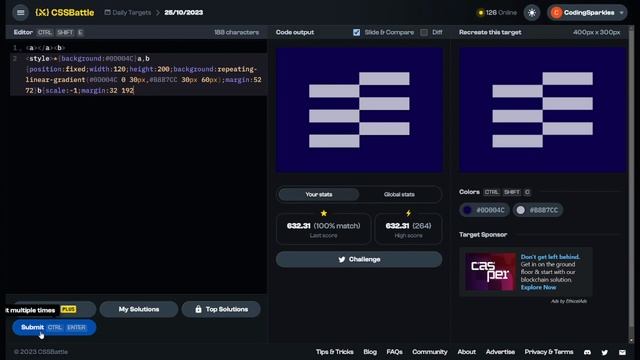Click the page vertical scrollbar

click(631, 184)
